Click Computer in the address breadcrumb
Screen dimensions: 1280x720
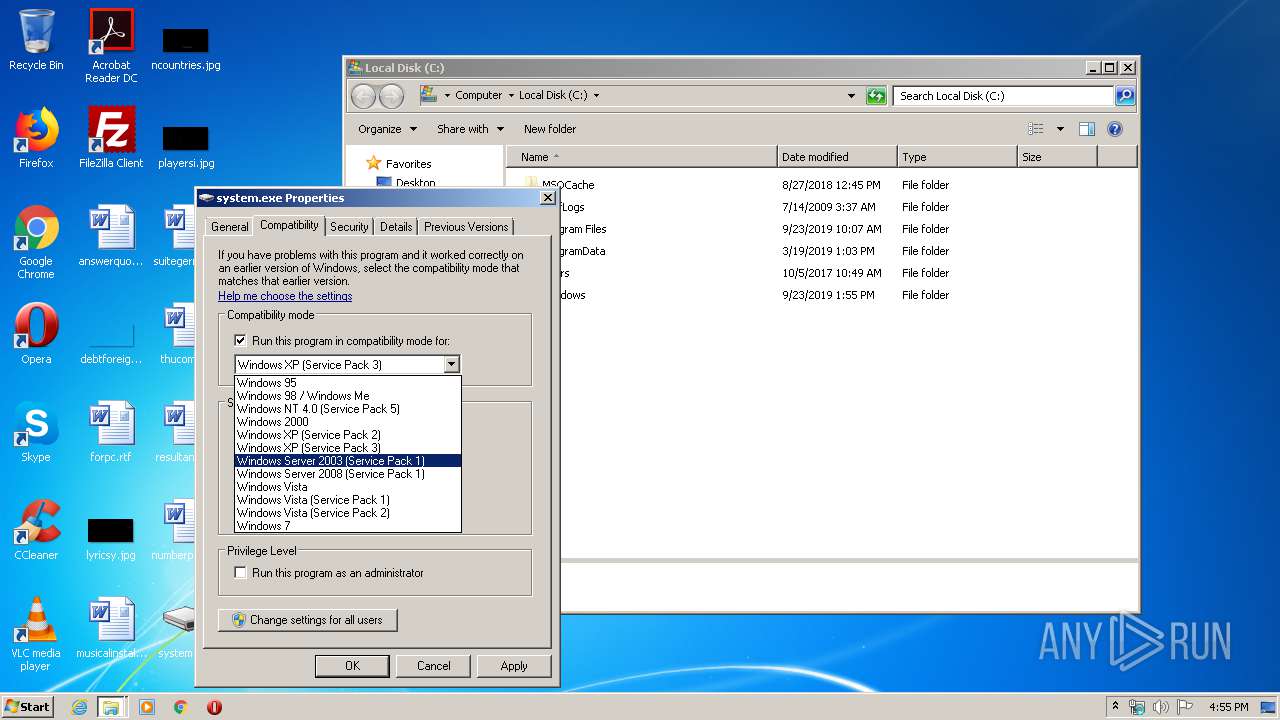tap(478, 96)
